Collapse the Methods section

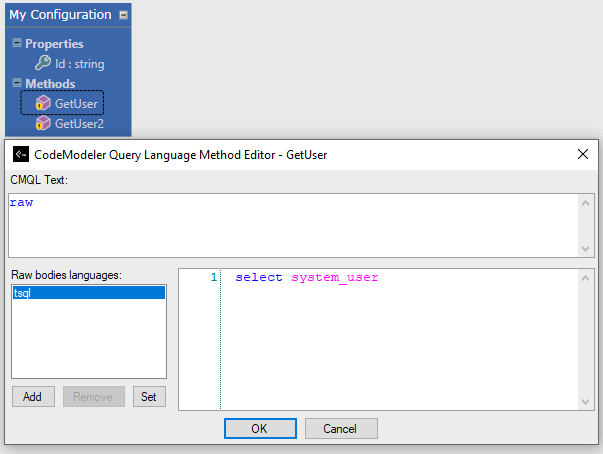[16, 84]
